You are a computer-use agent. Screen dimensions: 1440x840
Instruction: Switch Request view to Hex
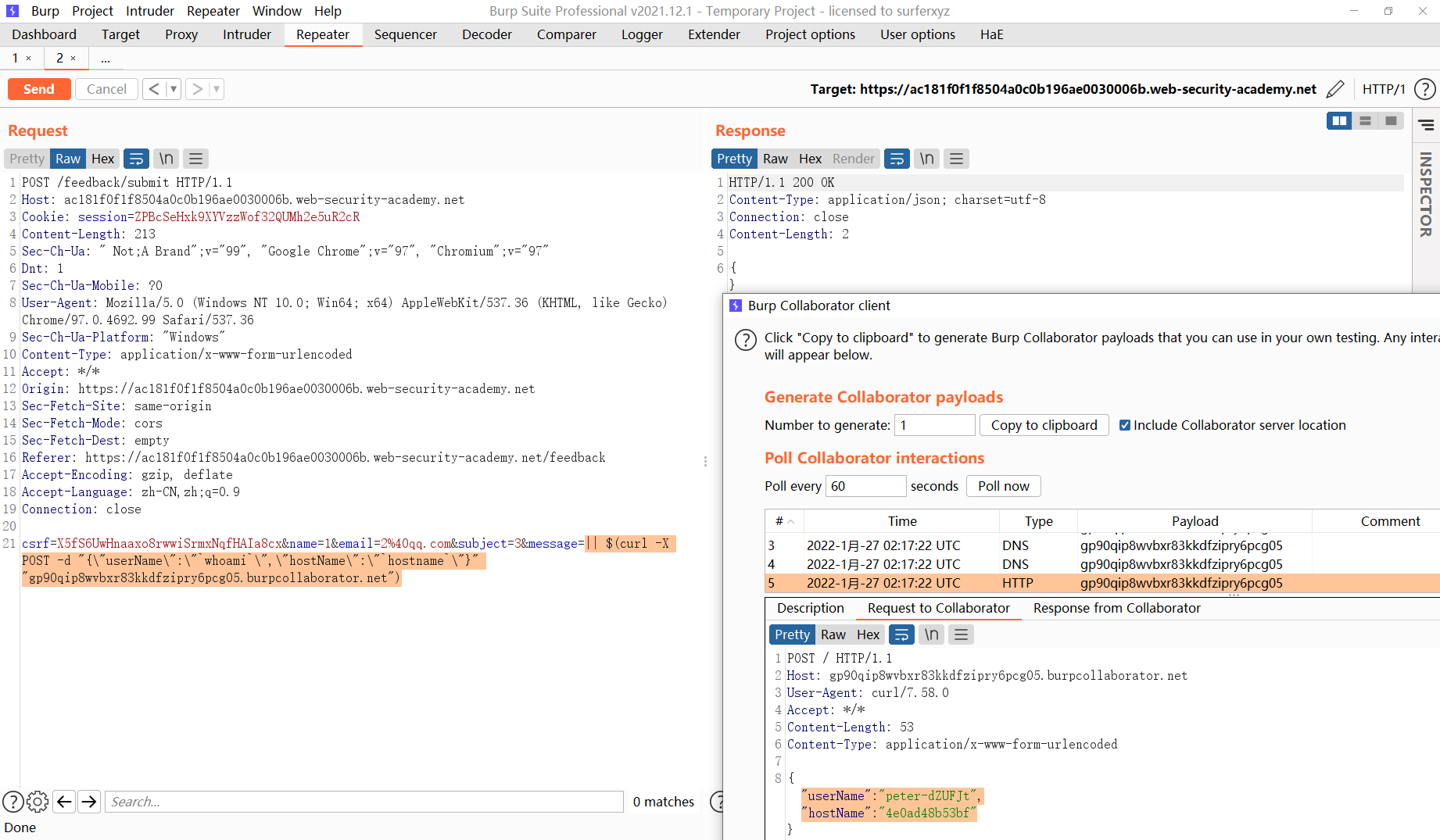click(102, 159)
